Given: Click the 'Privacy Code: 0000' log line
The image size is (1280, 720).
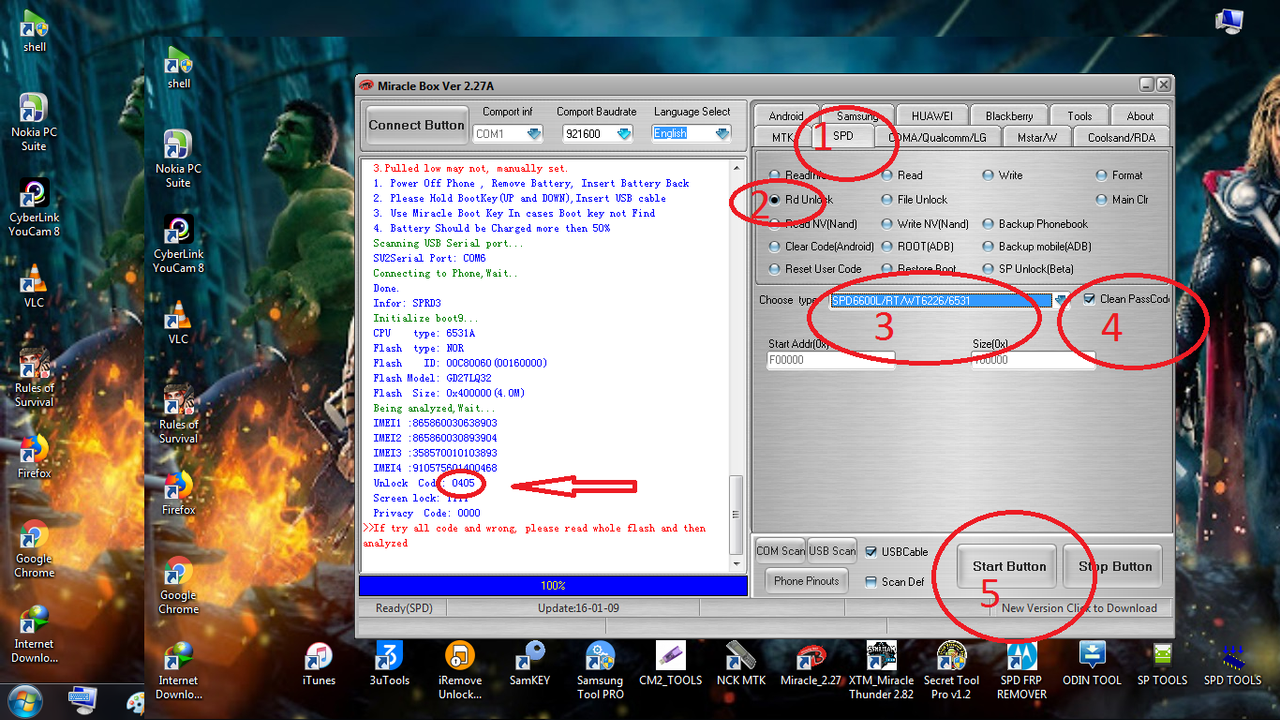Looking at the screenshot, I should pyautogui.click(x=427, y=513).
